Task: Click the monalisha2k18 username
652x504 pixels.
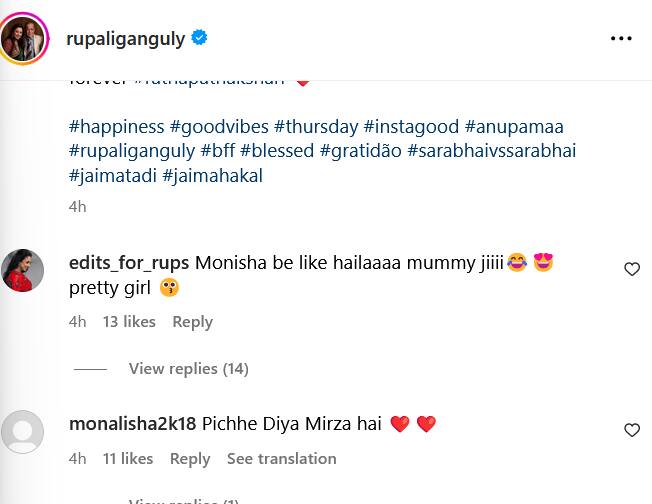Action: [x=132, y=424]
